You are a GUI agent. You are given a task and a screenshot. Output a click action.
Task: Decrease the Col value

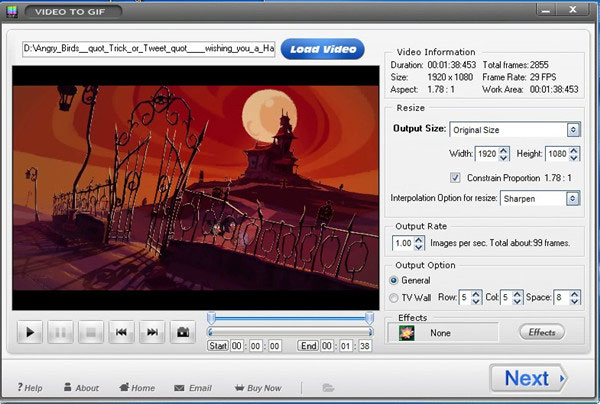click(x=517, y=301)
